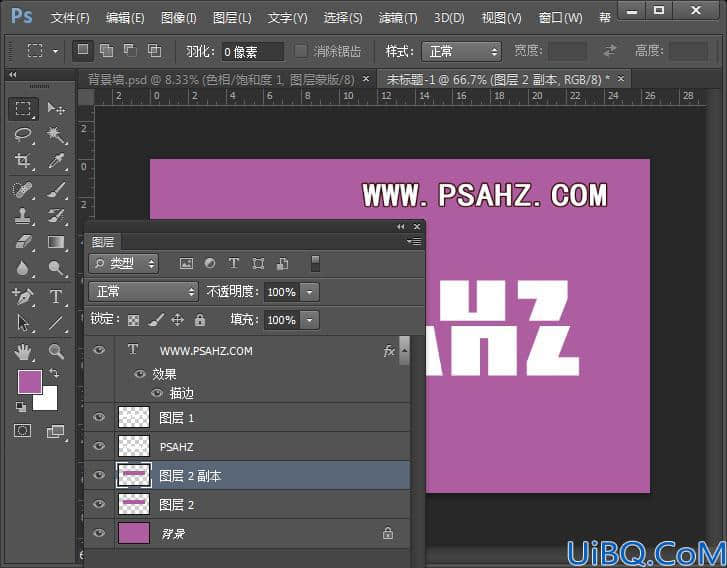
Task: Filter layers by pixel layer icon
Action: [186, 264]
